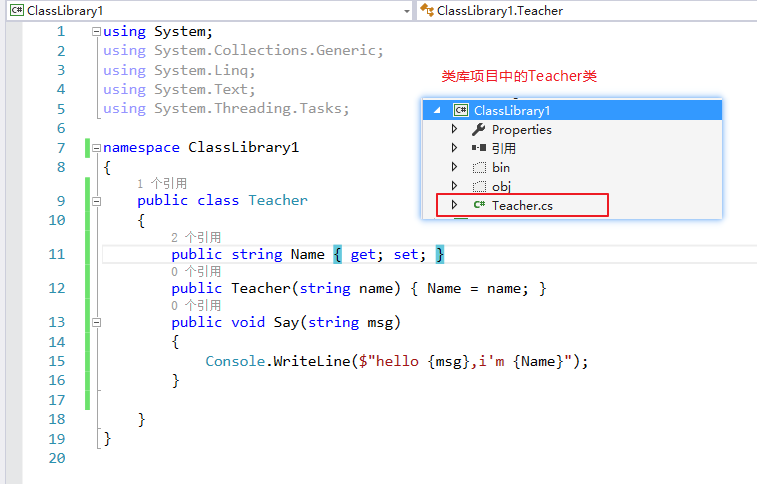
Task: Click the C# file icon beside Teacher.cs
Action: tap(479, 205)
